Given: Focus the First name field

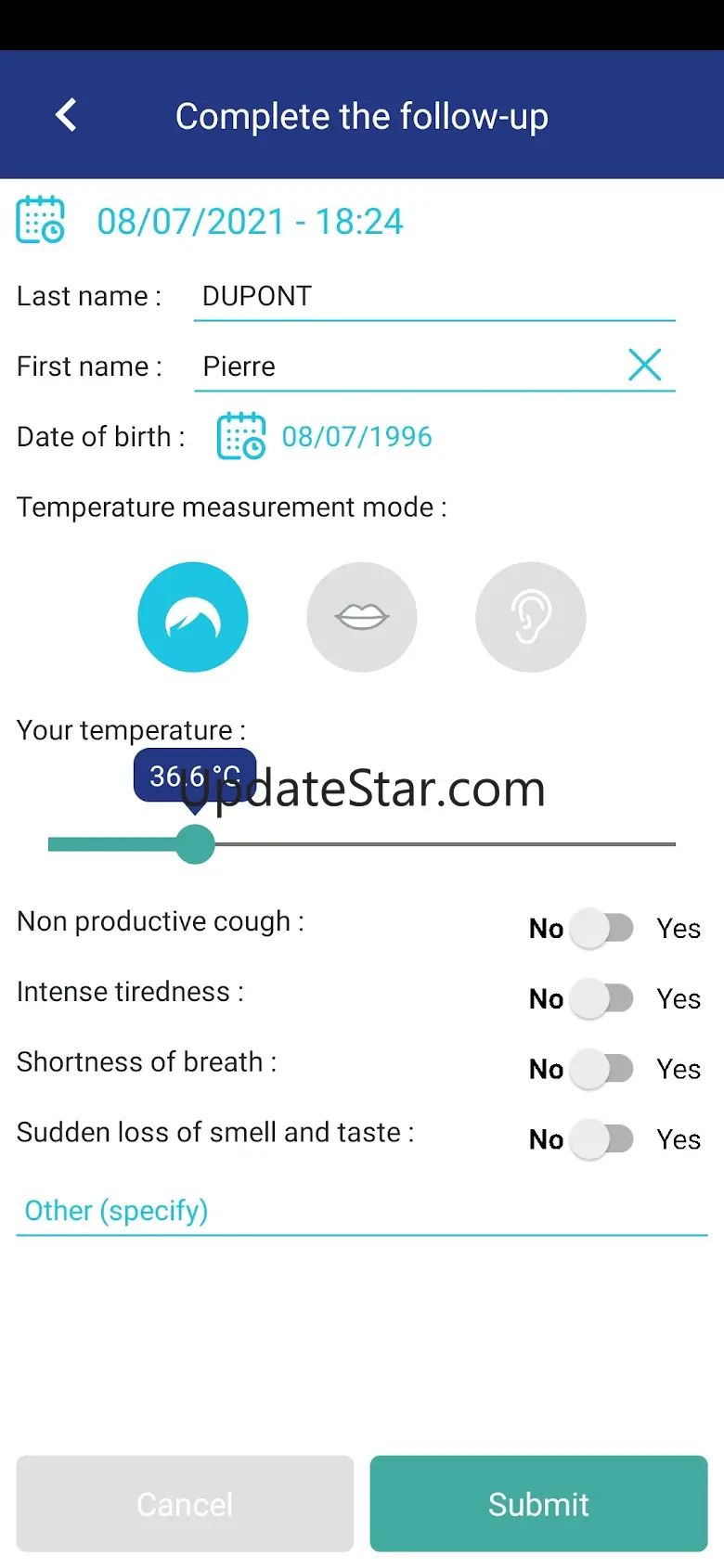Looking at the screenshot, I should [408, 366].
